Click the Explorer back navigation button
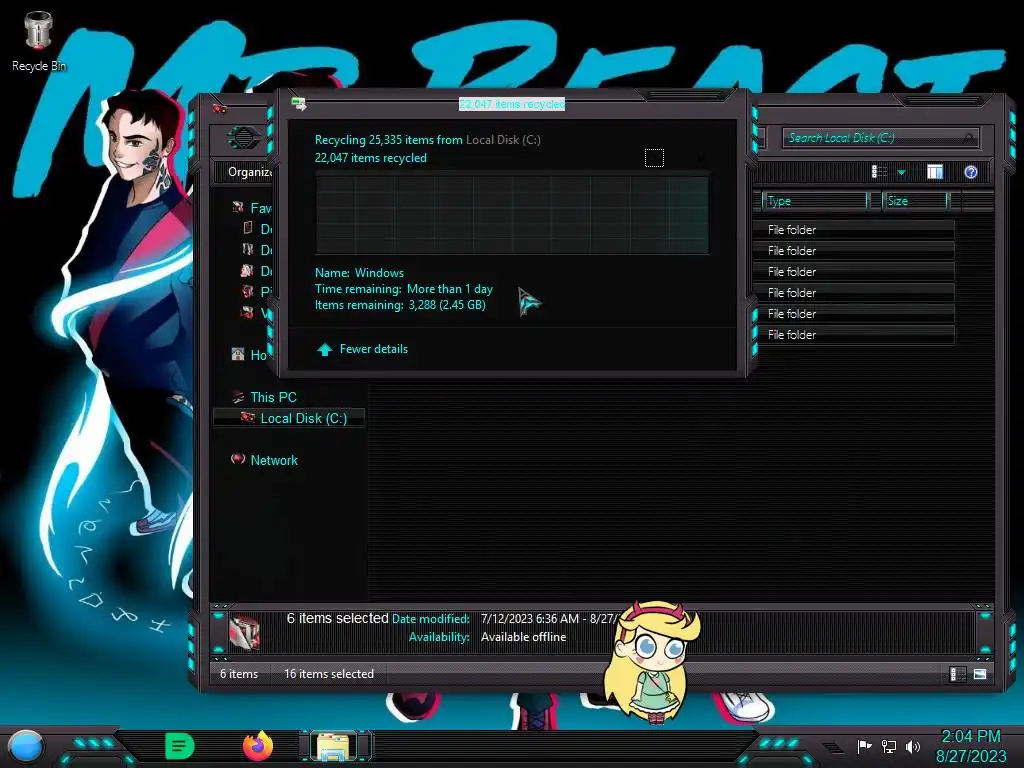 pos(242,138)
